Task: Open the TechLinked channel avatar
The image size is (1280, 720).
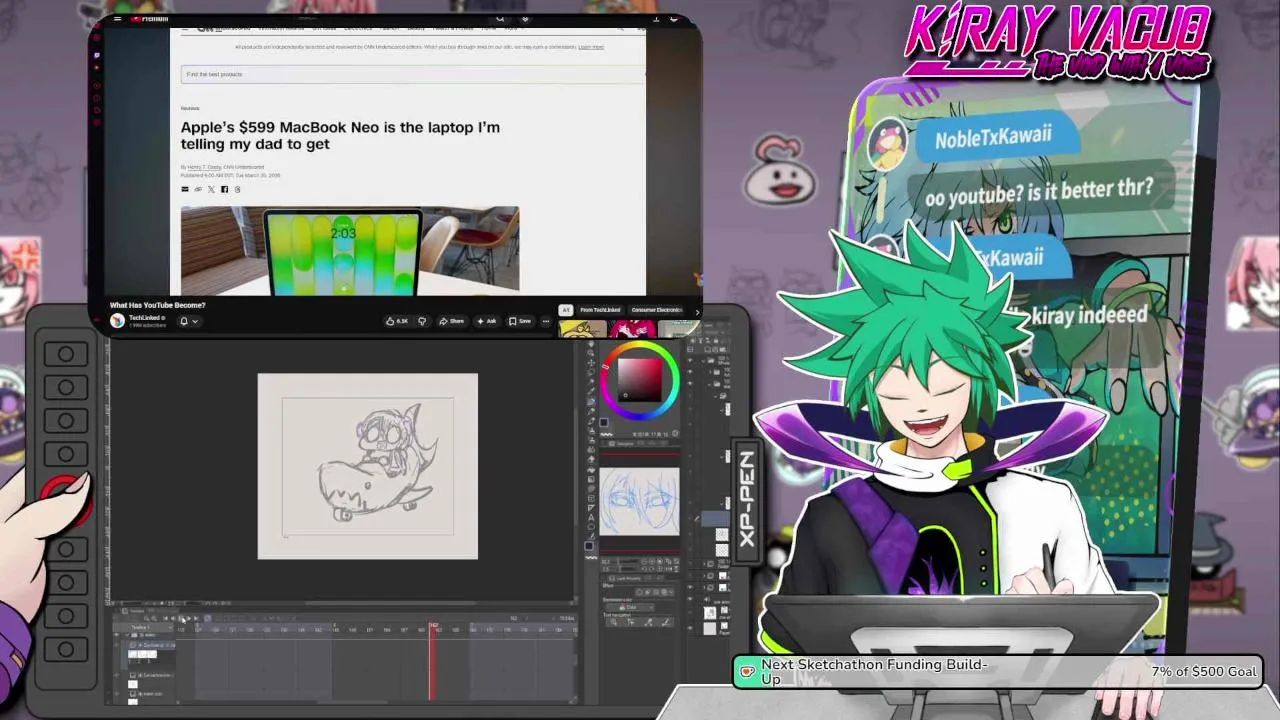Action: [117, 321]
